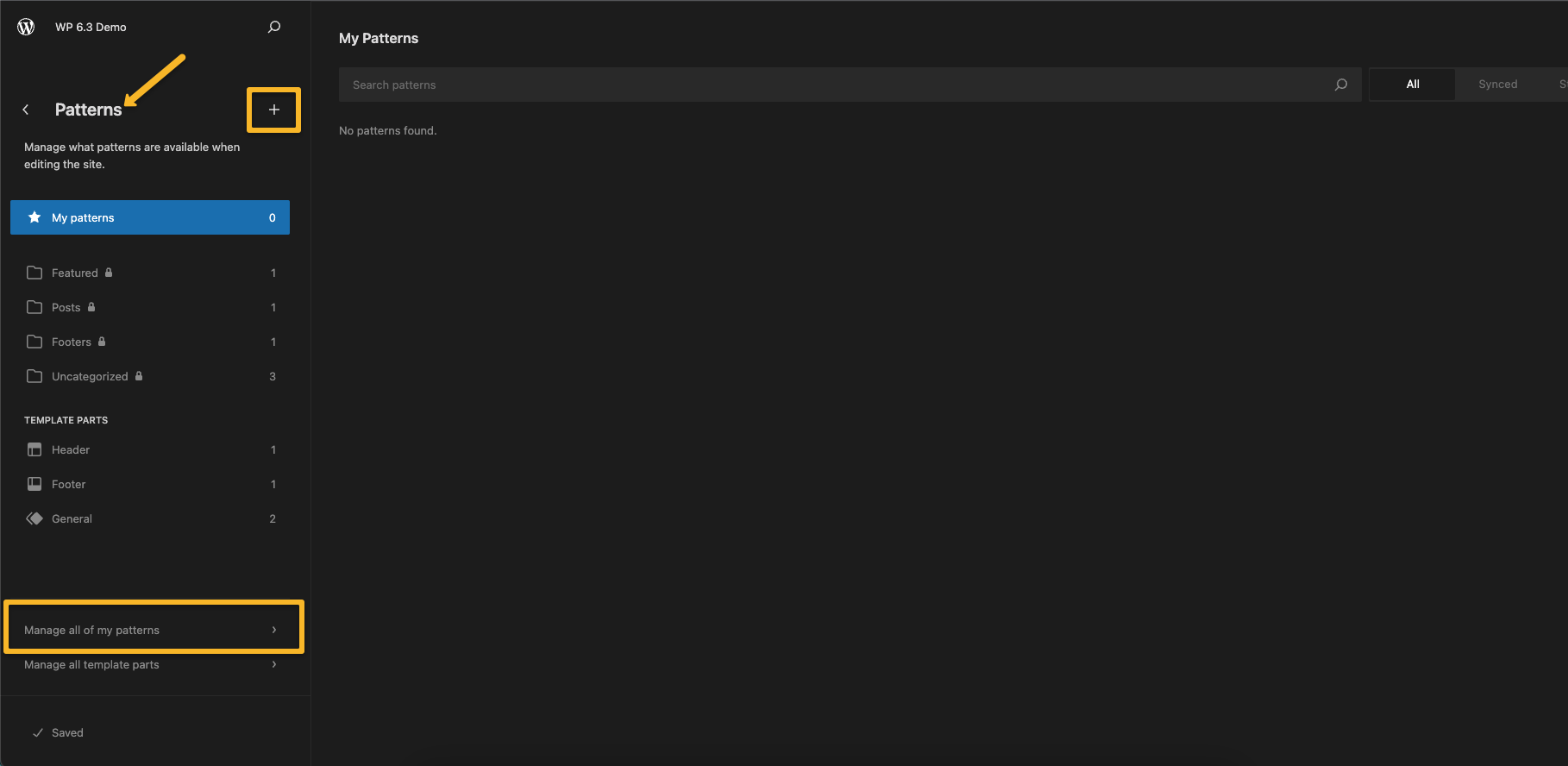Click the TEMPLATE PARTS section label

[x=66, y=420]
